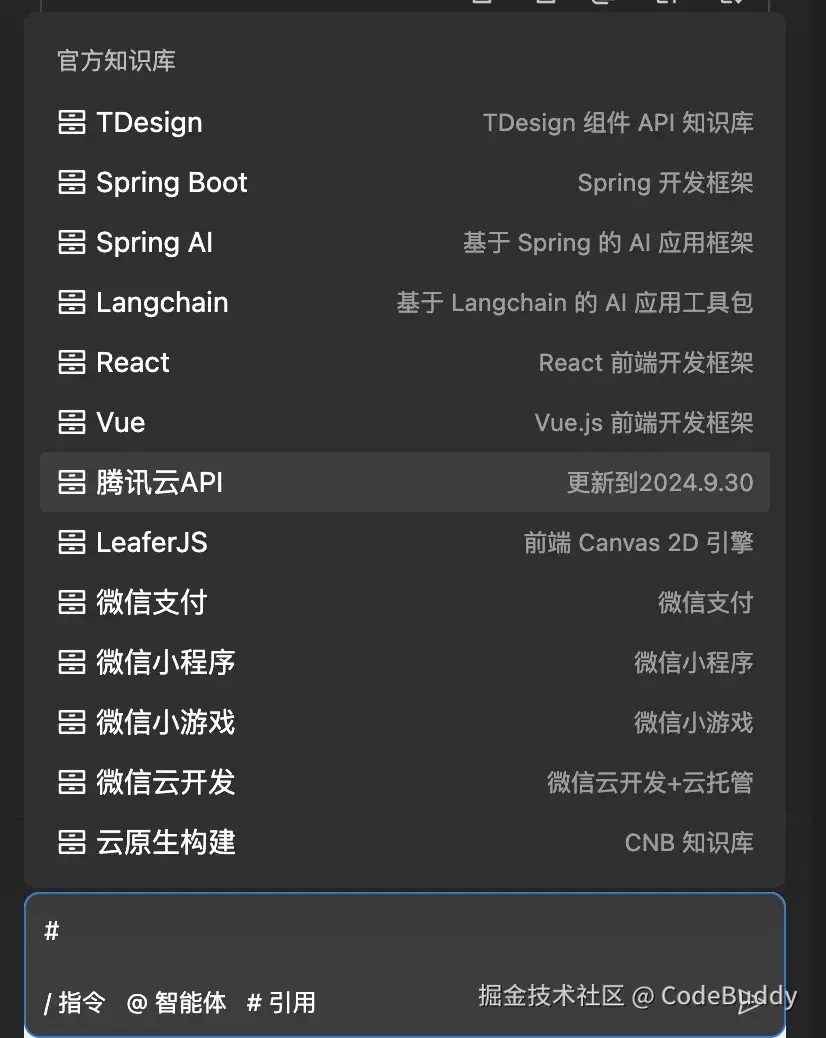Click the LeaferJS grid icon
Image resolution: width=826 pixels, height=1038 pixels.
pos(72,542)
